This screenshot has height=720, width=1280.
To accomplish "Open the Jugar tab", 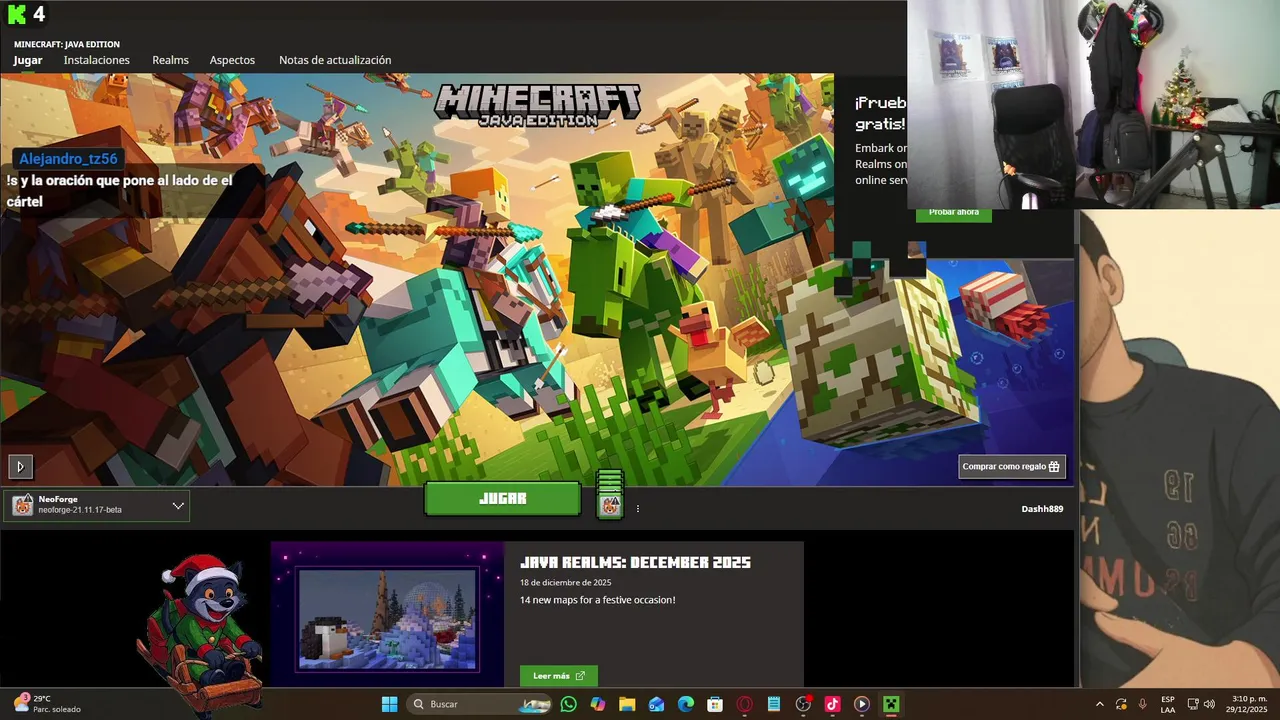I will (x=28, y=60).
